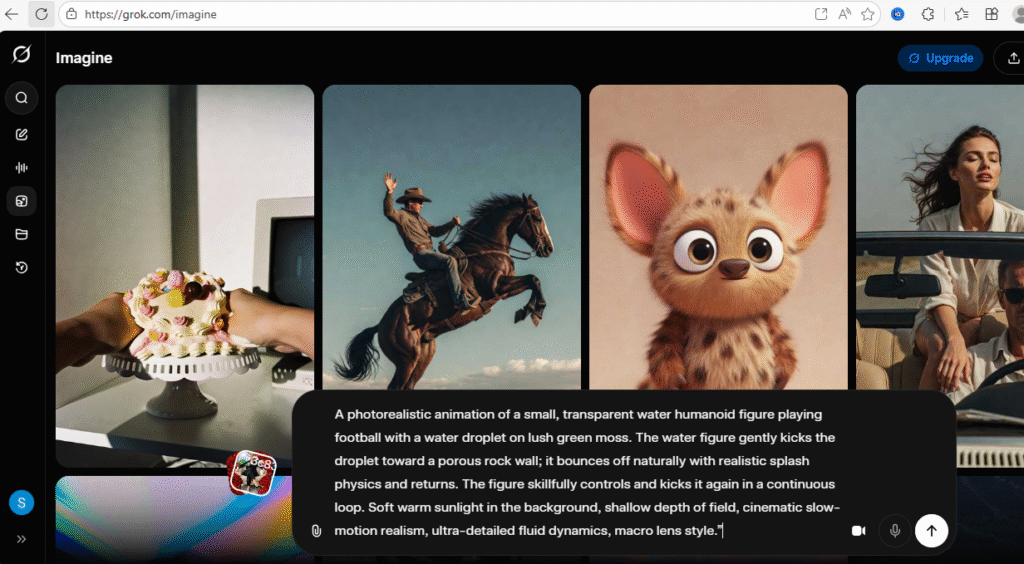Submit the prompt with the up-arrow button
The height and width of the screenshot is (564, 1024).
[x=931, y=531]
